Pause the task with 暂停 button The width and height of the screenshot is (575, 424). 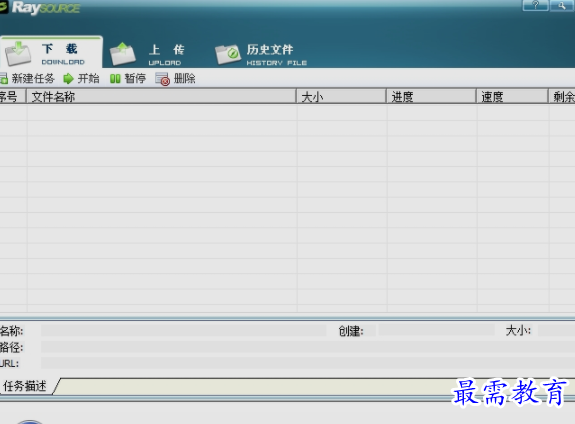tap(128, 78)
